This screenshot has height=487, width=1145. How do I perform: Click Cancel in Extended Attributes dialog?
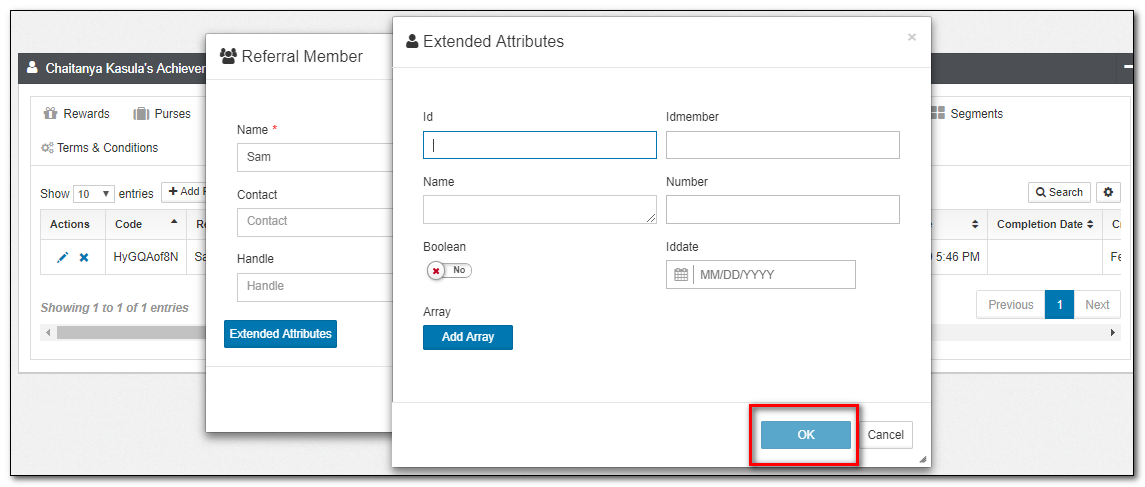(x=885, y=435)
